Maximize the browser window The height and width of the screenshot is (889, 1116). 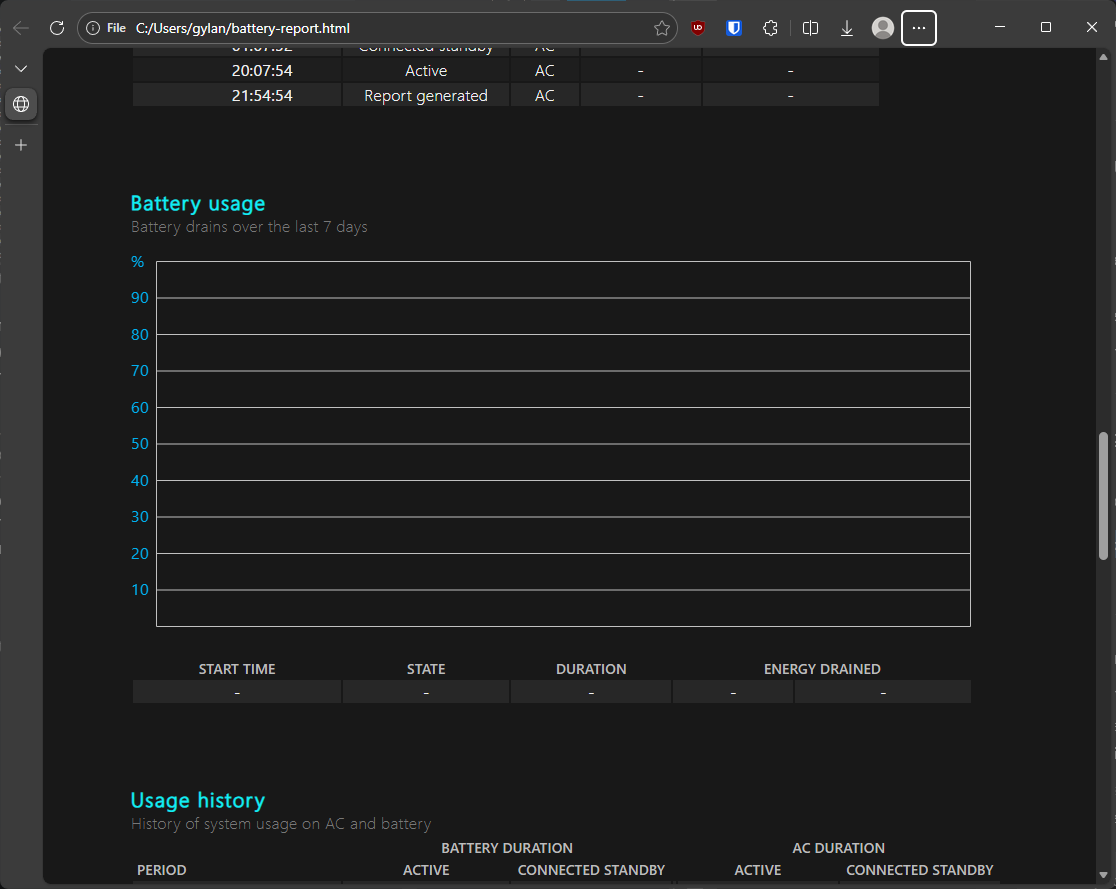tap(1045, 28)
